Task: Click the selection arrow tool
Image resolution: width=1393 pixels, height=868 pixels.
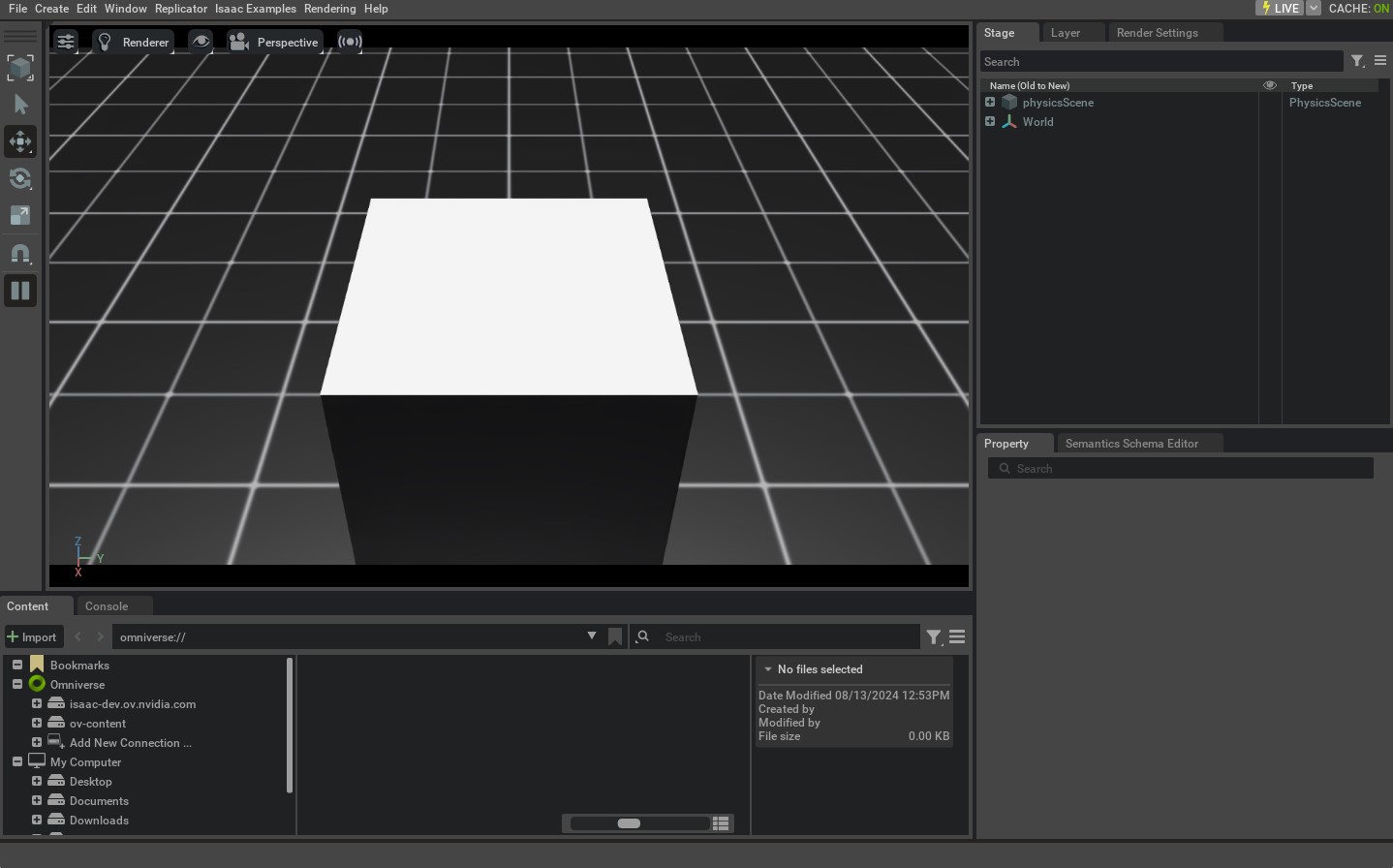Action: click(20, 105)
